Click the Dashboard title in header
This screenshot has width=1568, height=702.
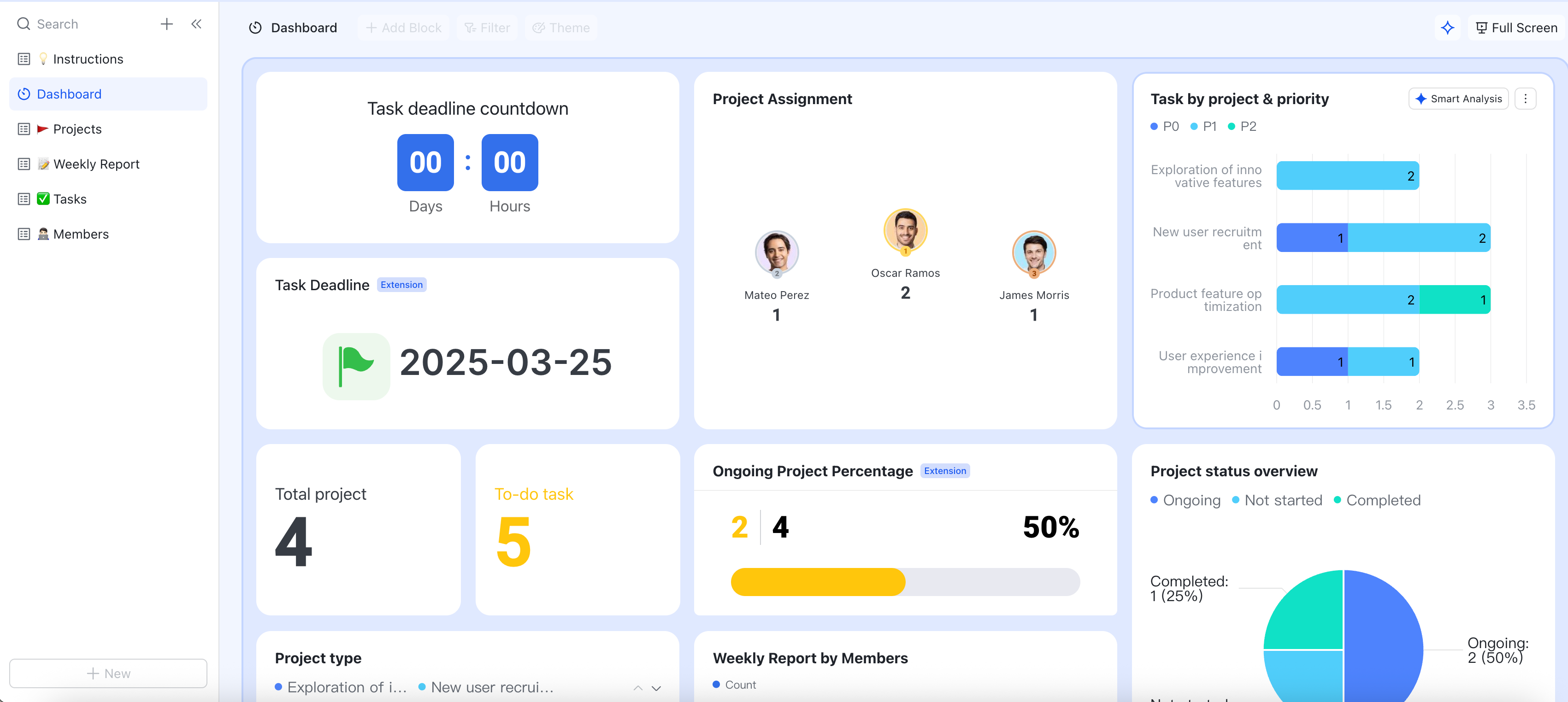(x=304, y=28)
